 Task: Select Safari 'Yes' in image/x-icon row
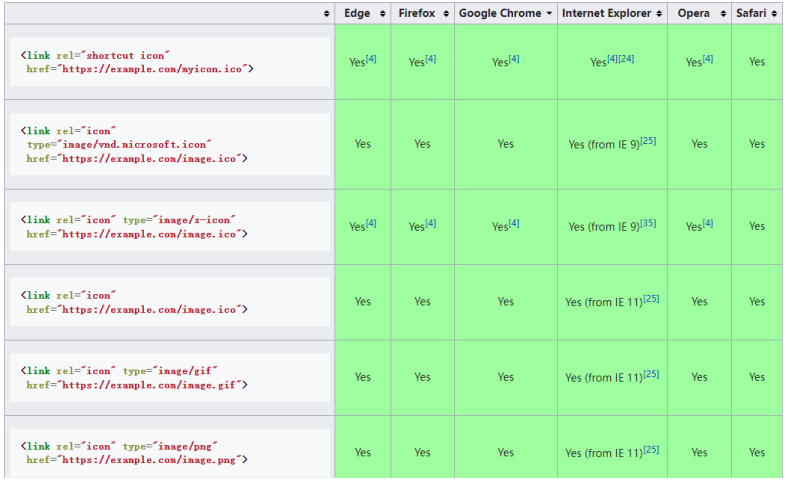(x=757, y=226)
